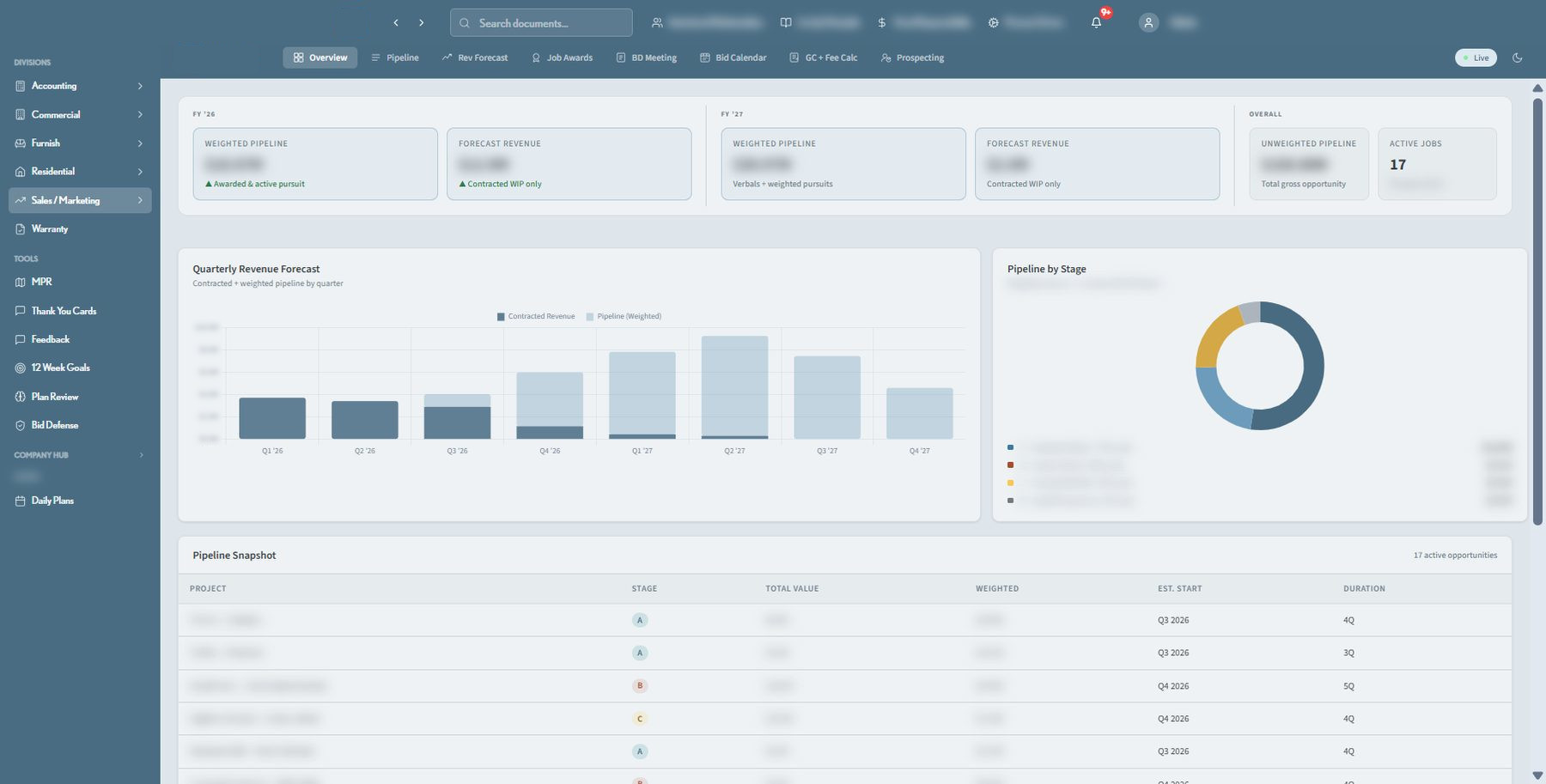
Task: Switch to the Overview tab
Action: [x=320, y=58]
